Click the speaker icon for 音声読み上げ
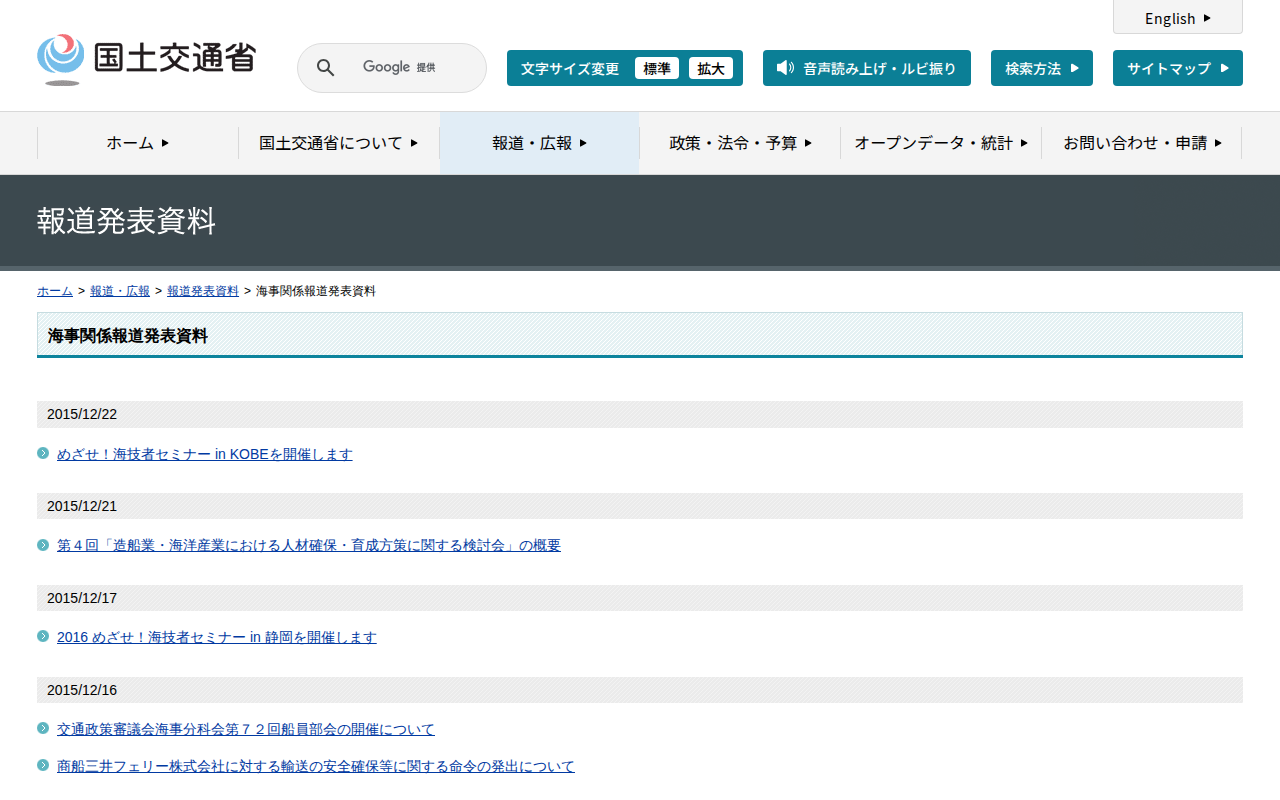The width and height of the screenshot is (1280, 800). click(785, 68)
